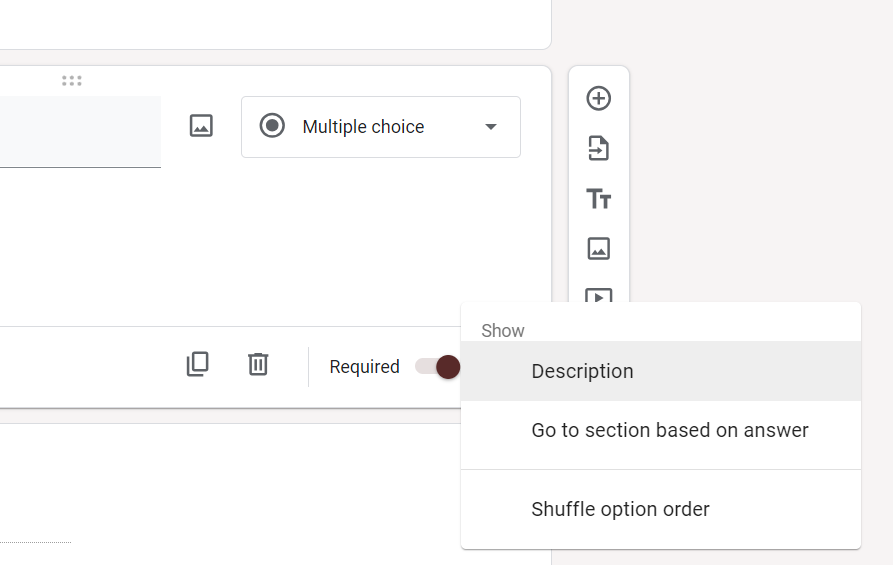893x565 pixels.
Task: Toggle the Required switch
Action: pos(438,367)
